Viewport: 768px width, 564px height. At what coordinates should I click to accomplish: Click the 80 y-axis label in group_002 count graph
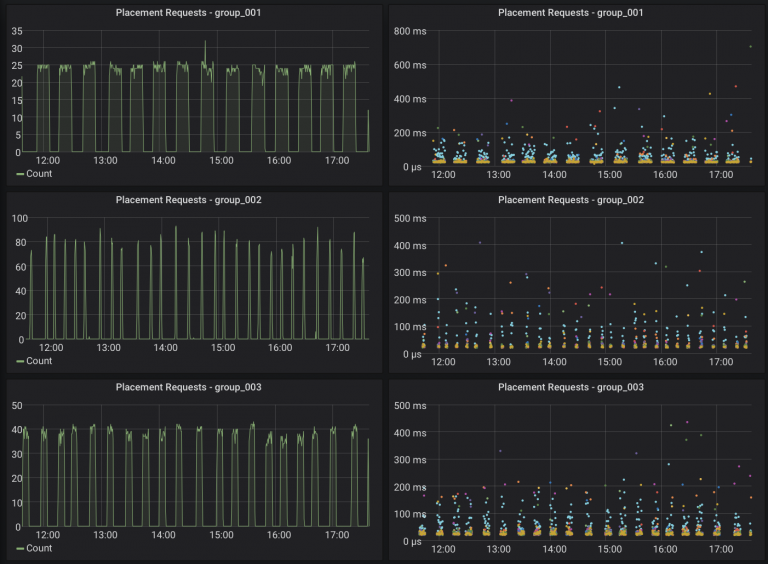pos(21,242)
